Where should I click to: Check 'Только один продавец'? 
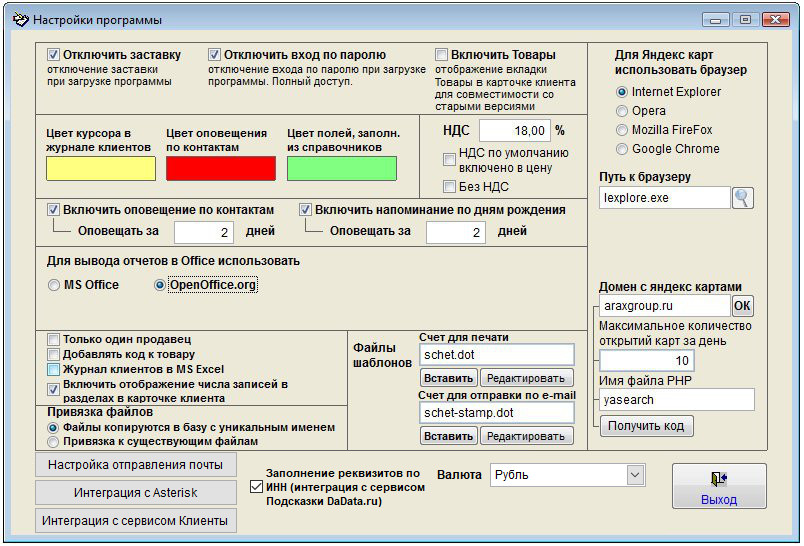coord(53,339)
